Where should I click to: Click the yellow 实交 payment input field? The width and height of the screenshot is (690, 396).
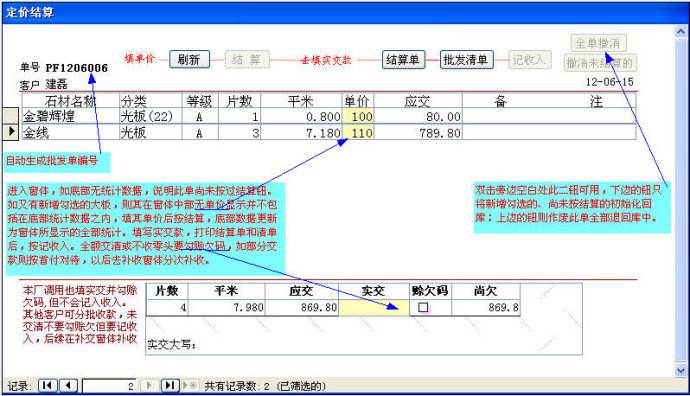[374, 308]
